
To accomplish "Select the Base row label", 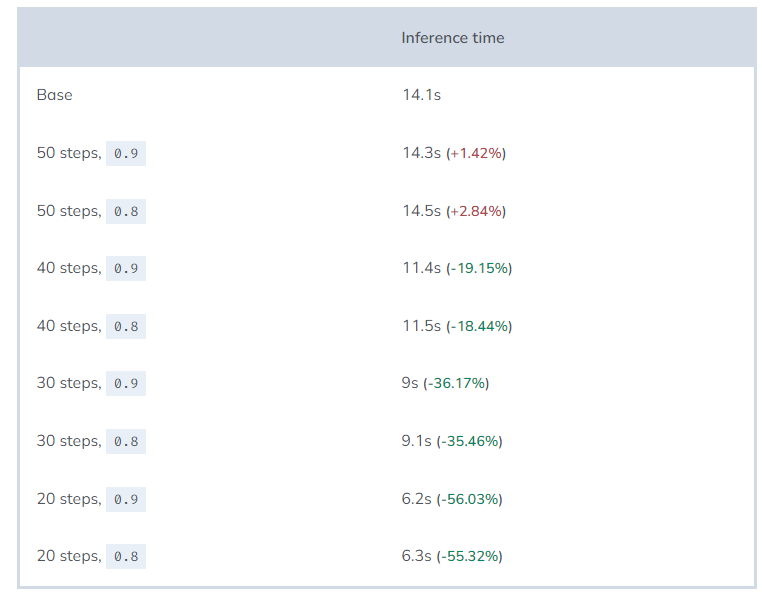I will [x=54, y=95].
